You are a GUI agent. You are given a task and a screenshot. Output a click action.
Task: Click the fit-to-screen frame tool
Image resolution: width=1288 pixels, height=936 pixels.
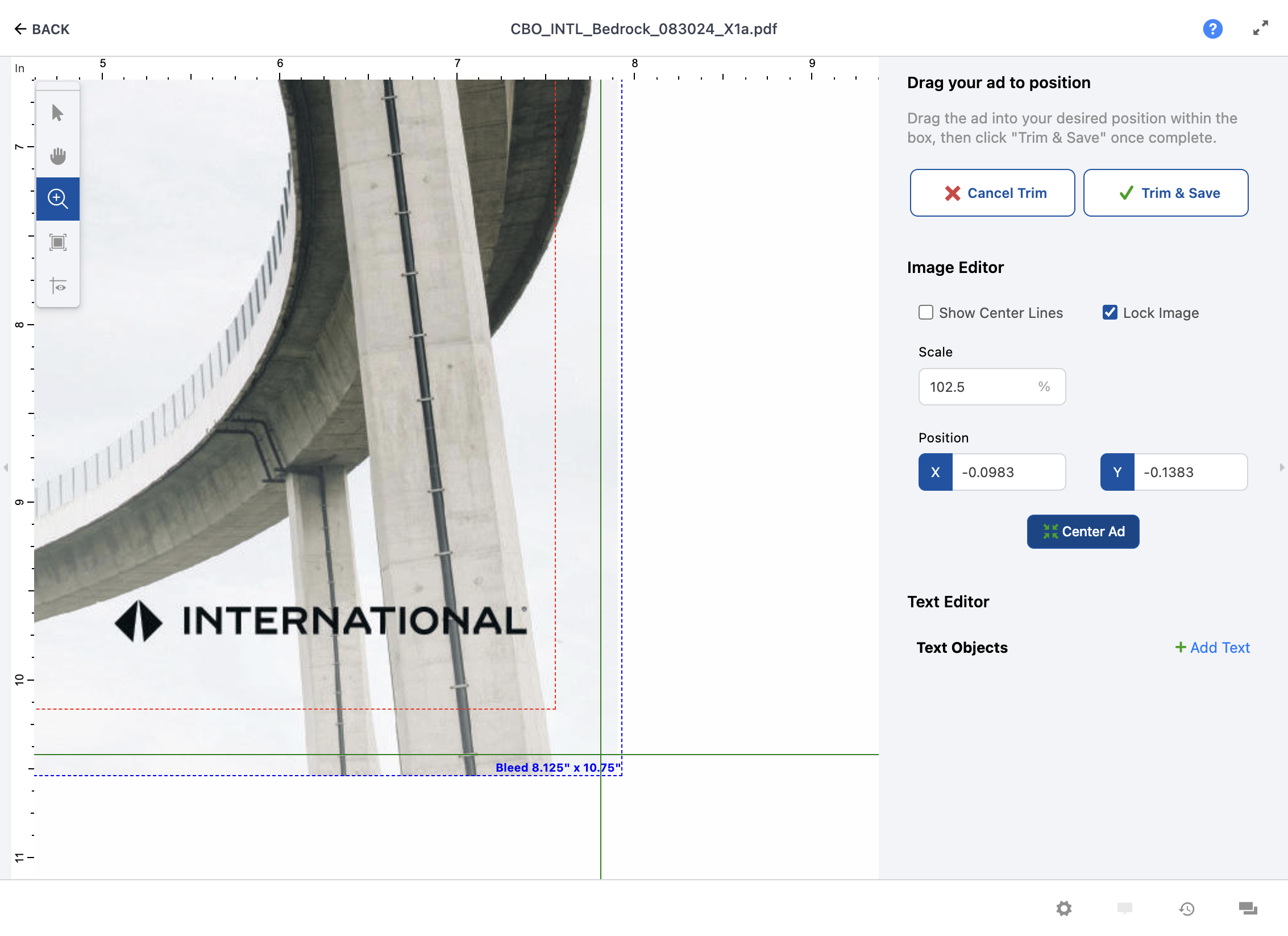[x=57, y=242]
